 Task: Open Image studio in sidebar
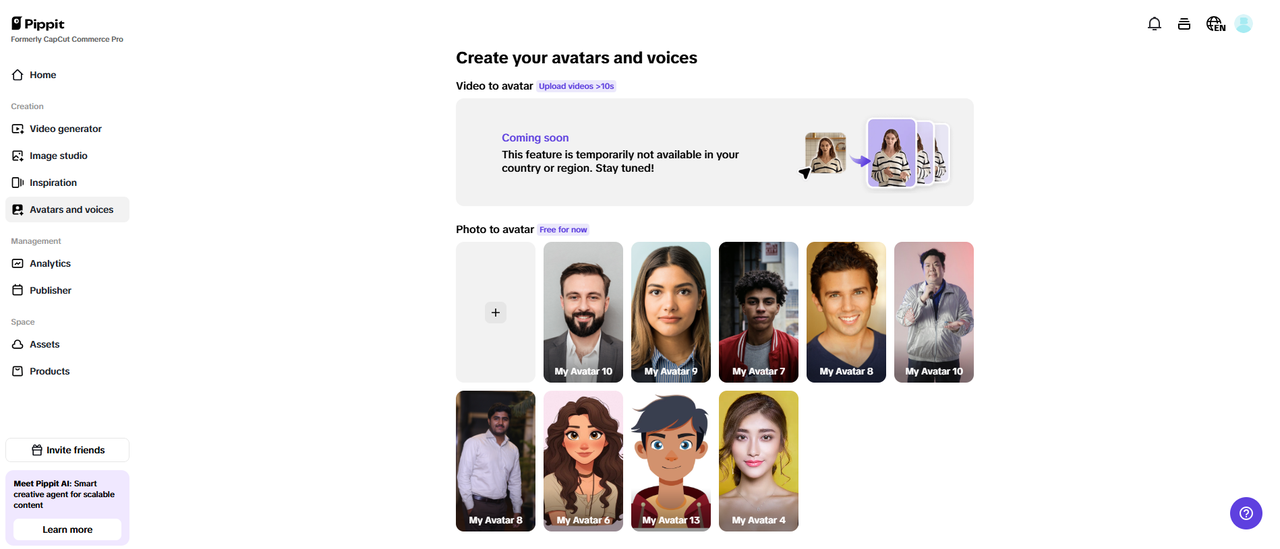[58, 156]
